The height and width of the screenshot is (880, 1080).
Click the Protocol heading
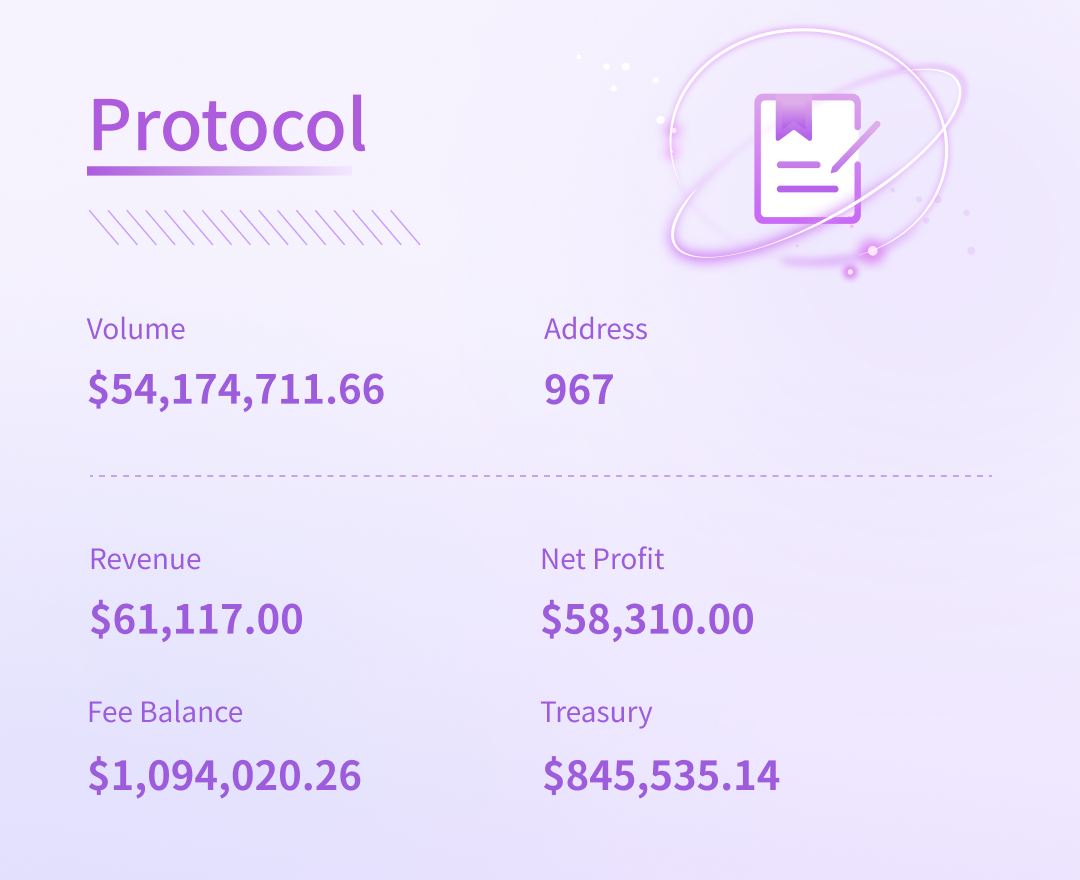227,125
